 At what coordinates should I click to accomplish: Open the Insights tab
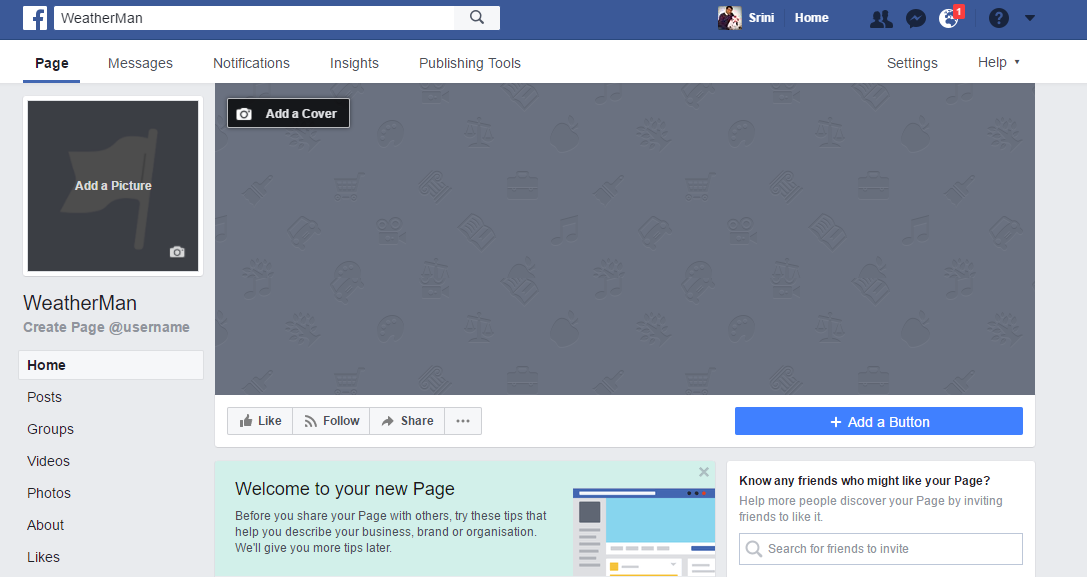point(354,63)
